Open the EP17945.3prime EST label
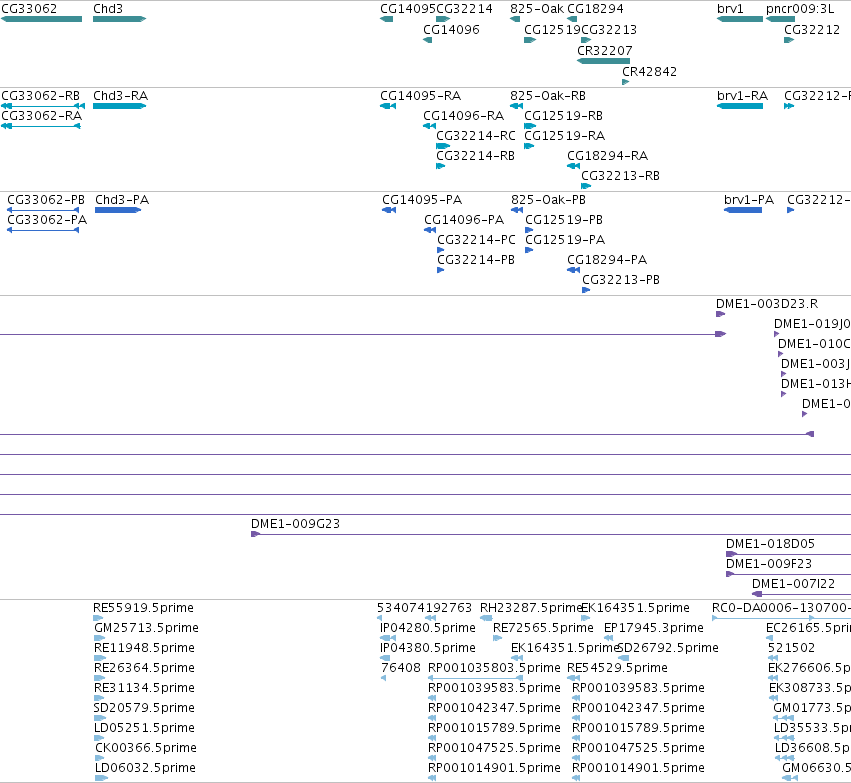Image resolution: width=851 pixels, height=783 pixels. [x=654, y=628]
